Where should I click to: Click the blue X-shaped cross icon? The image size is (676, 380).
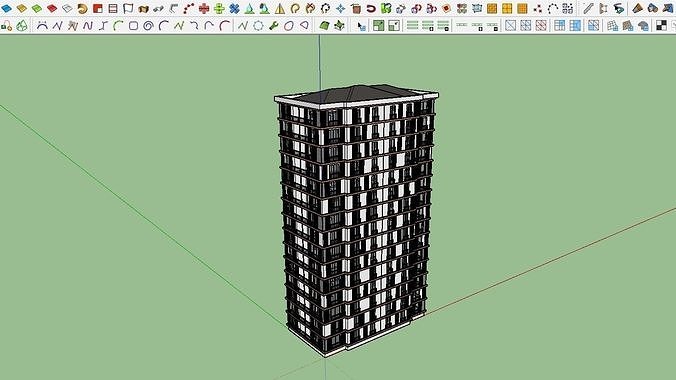[x=234, y=8]
